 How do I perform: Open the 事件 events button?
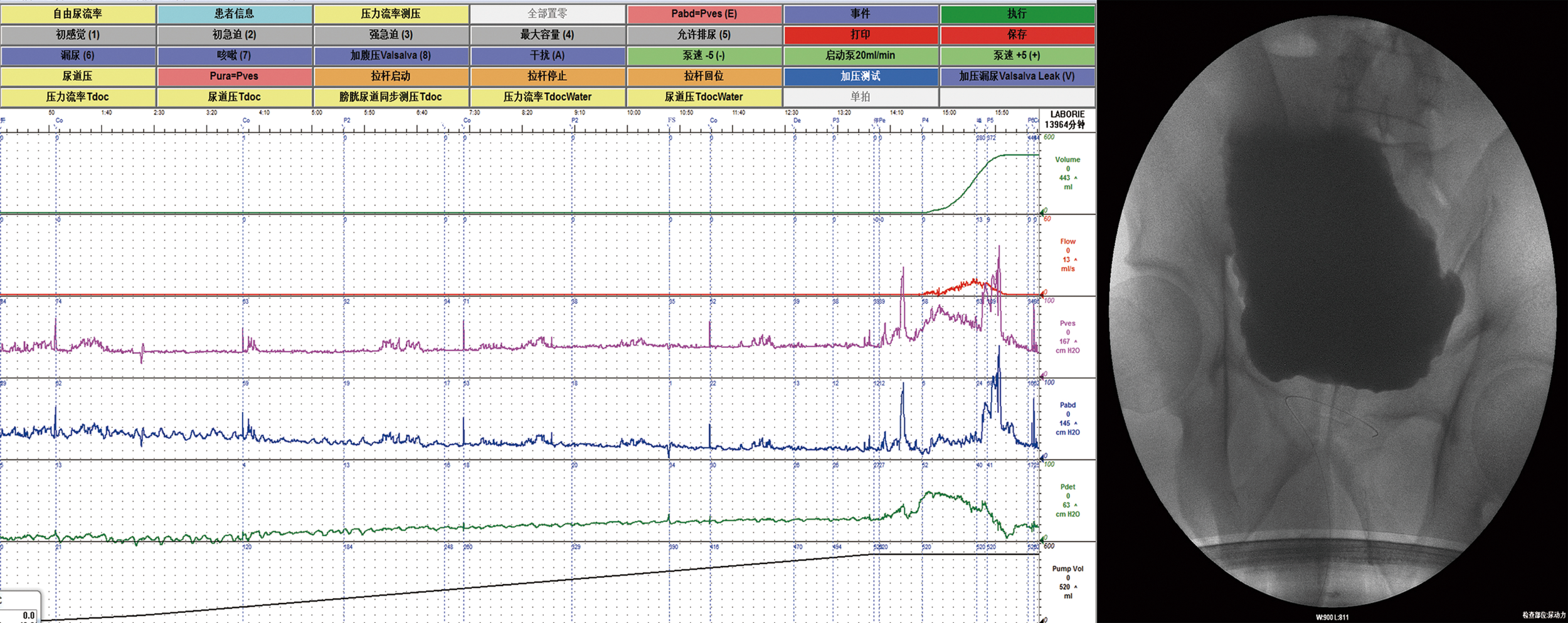click(x=861, y=14)
